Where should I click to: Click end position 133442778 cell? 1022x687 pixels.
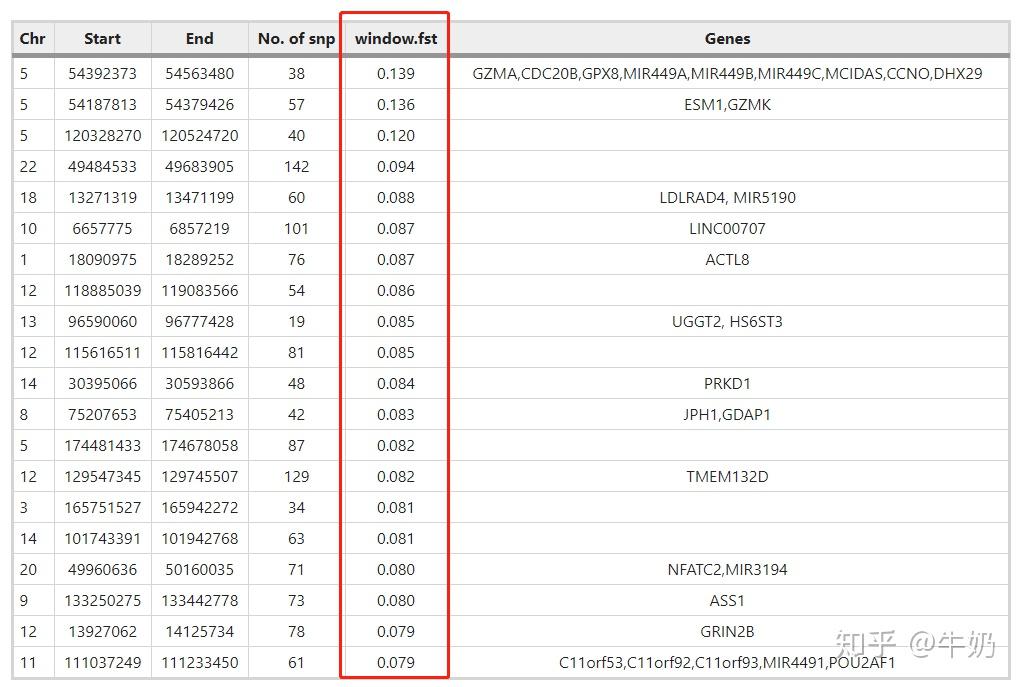(199, 601)
